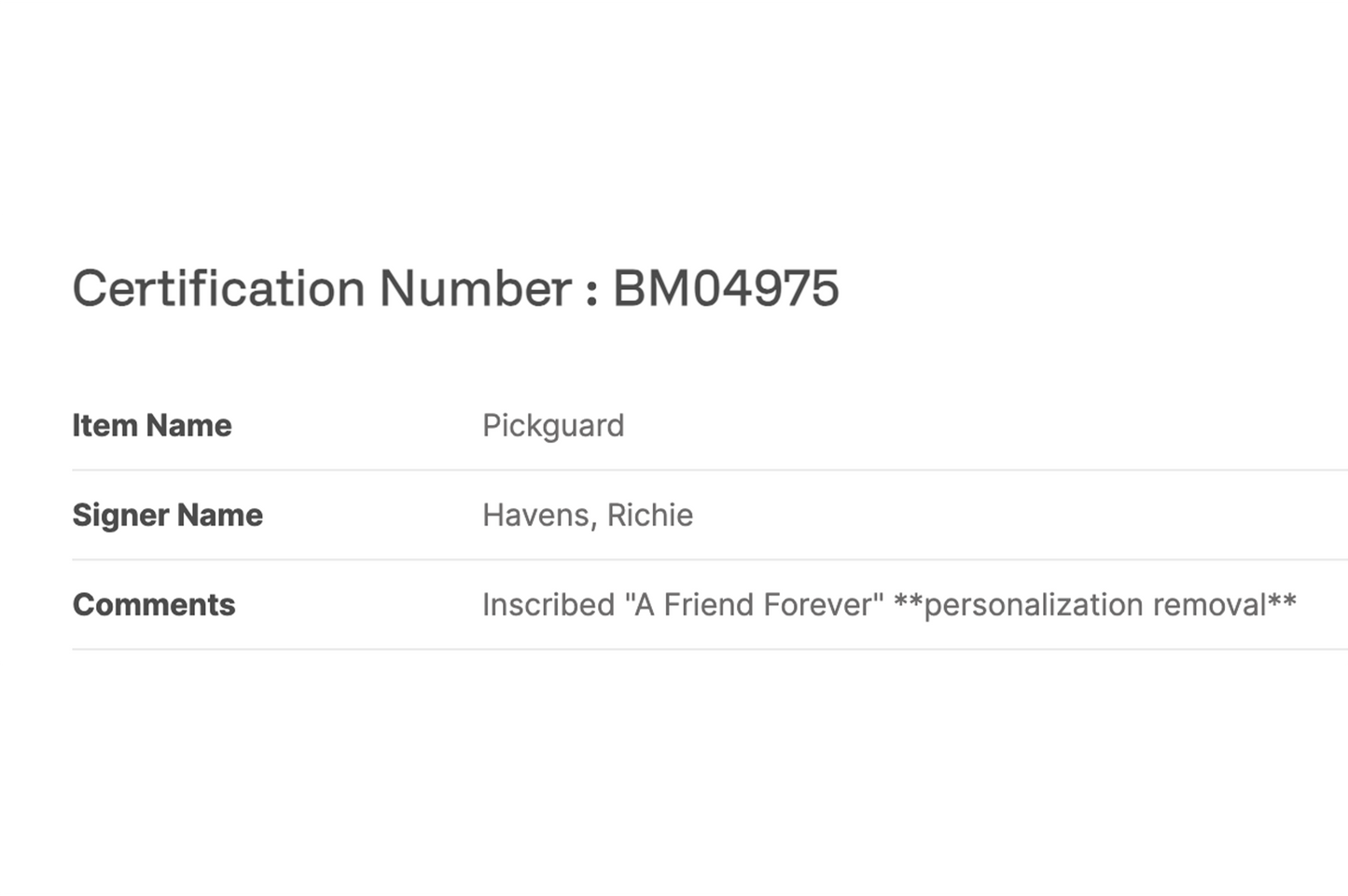Select the "Pickguard" item value
The image size is (1348, 896).
(x=553, y=425)
